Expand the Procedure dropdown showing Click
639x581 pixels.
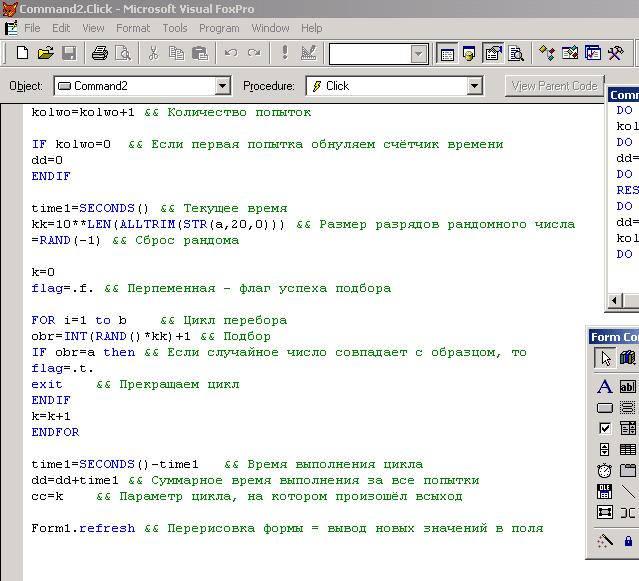[x=475, y=86]
